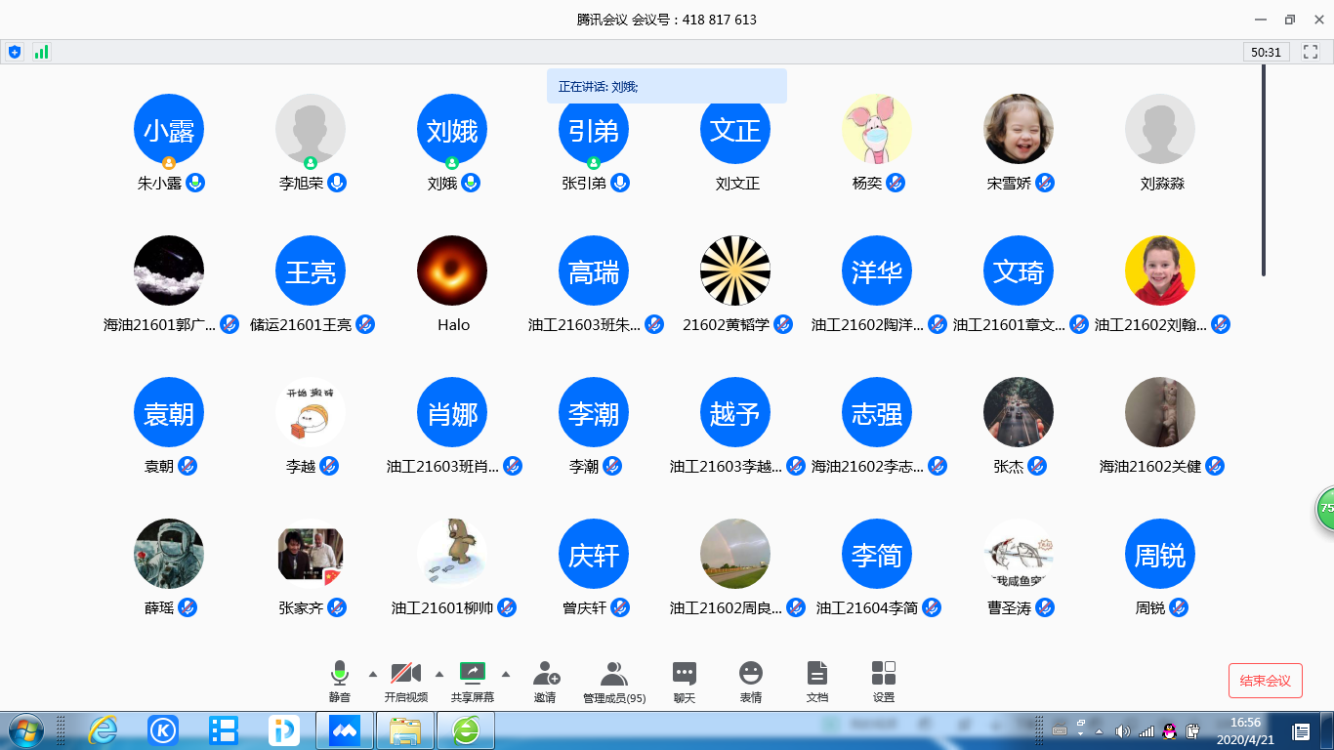Open 管理成员(95) participants panel

[x=614, y=681]
